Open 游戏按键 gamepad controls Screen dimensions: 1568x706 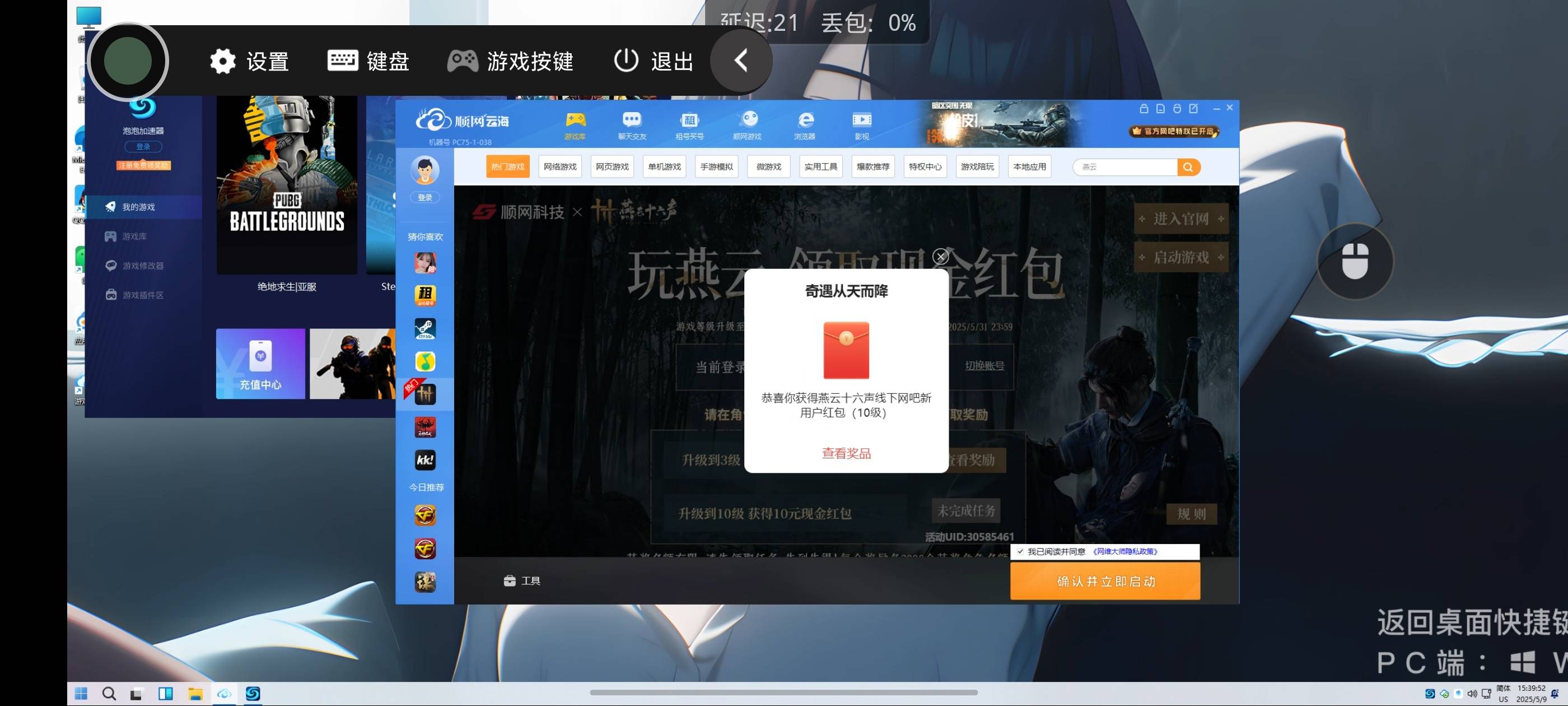(x=510, y=61)
